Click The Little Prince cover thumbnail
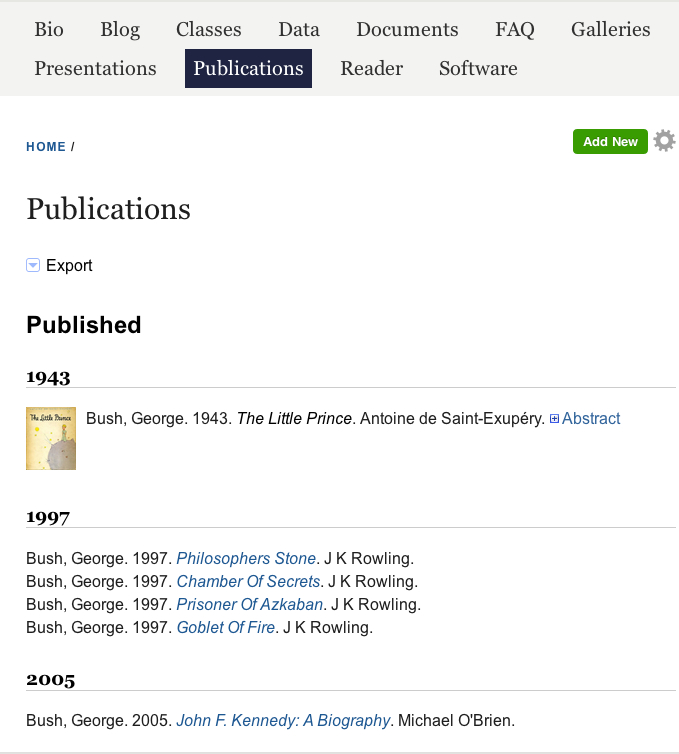The width and height of the screenshot is (679, 754). pos(51,438)
